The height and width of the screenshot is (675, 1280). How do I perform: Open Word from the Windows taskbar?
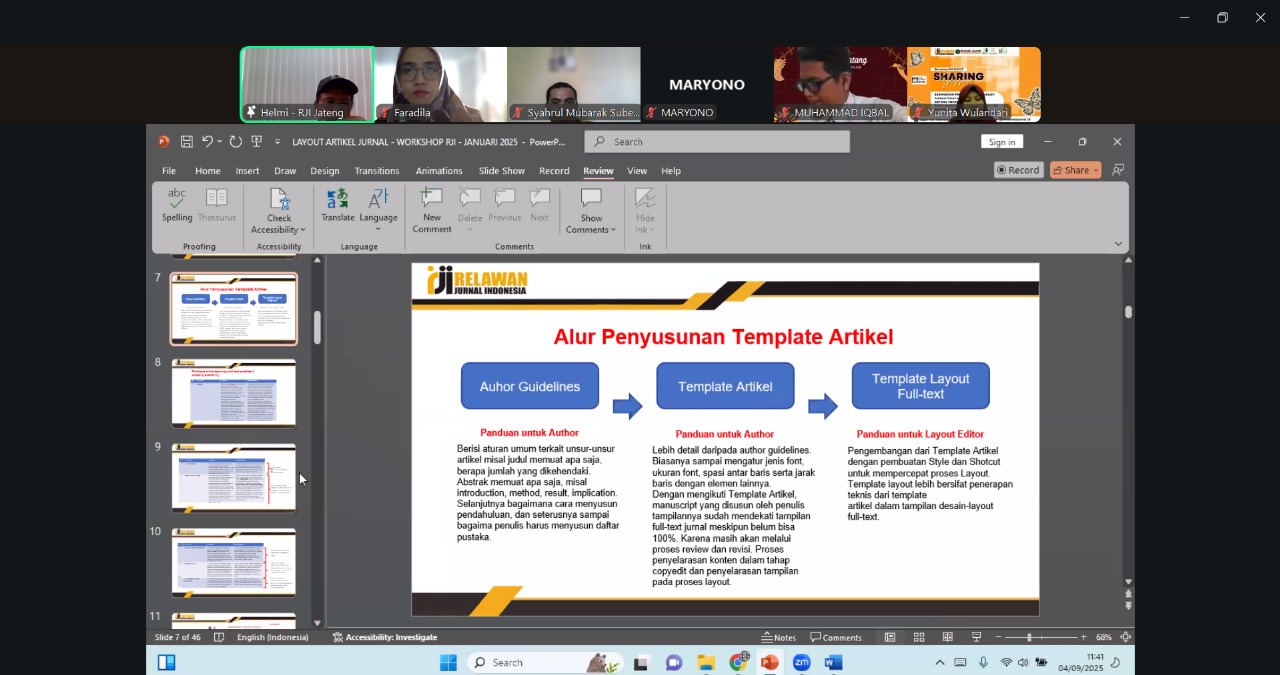click(x=833, y=663)
